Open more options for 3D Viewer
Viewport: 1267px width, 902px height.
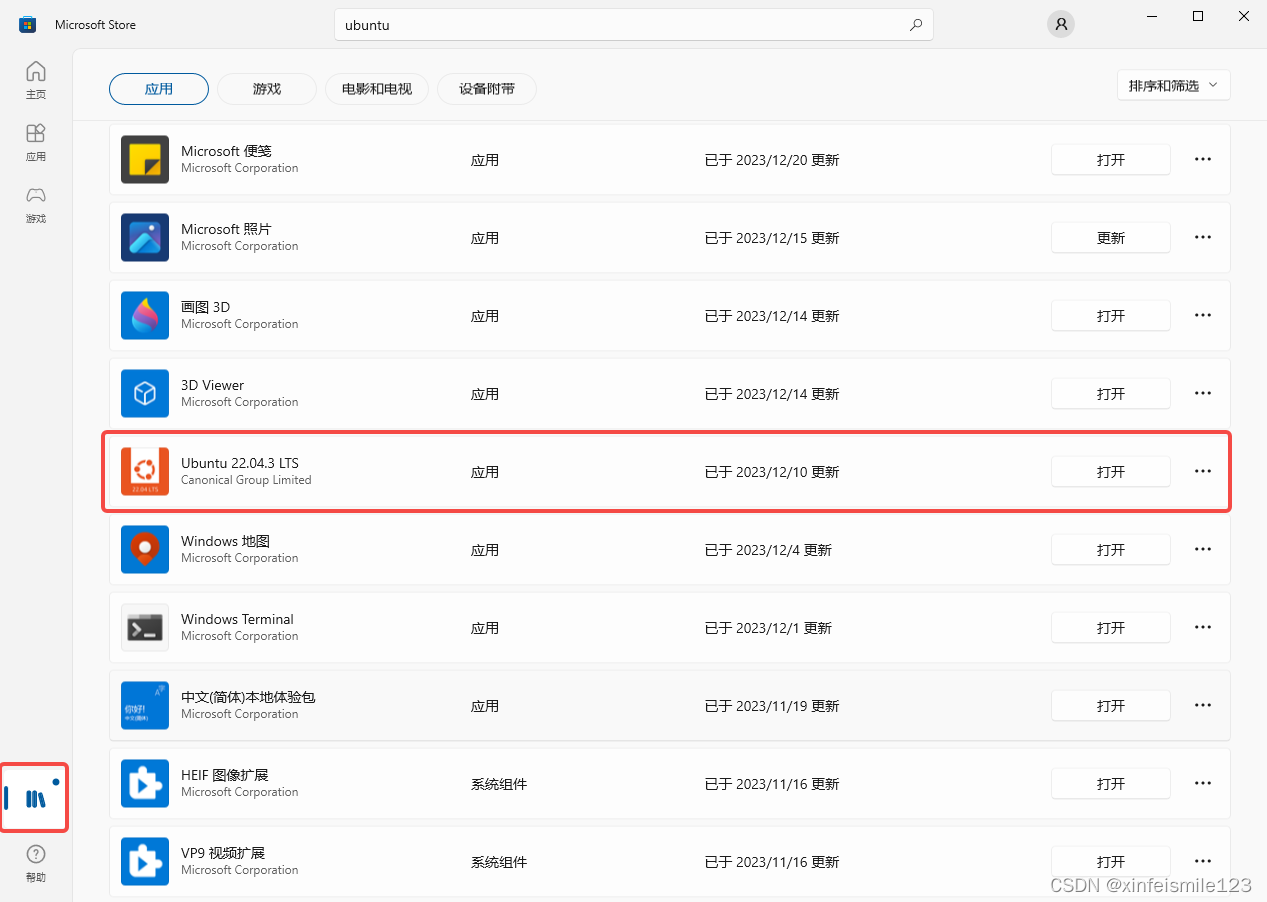(1203, 393)
